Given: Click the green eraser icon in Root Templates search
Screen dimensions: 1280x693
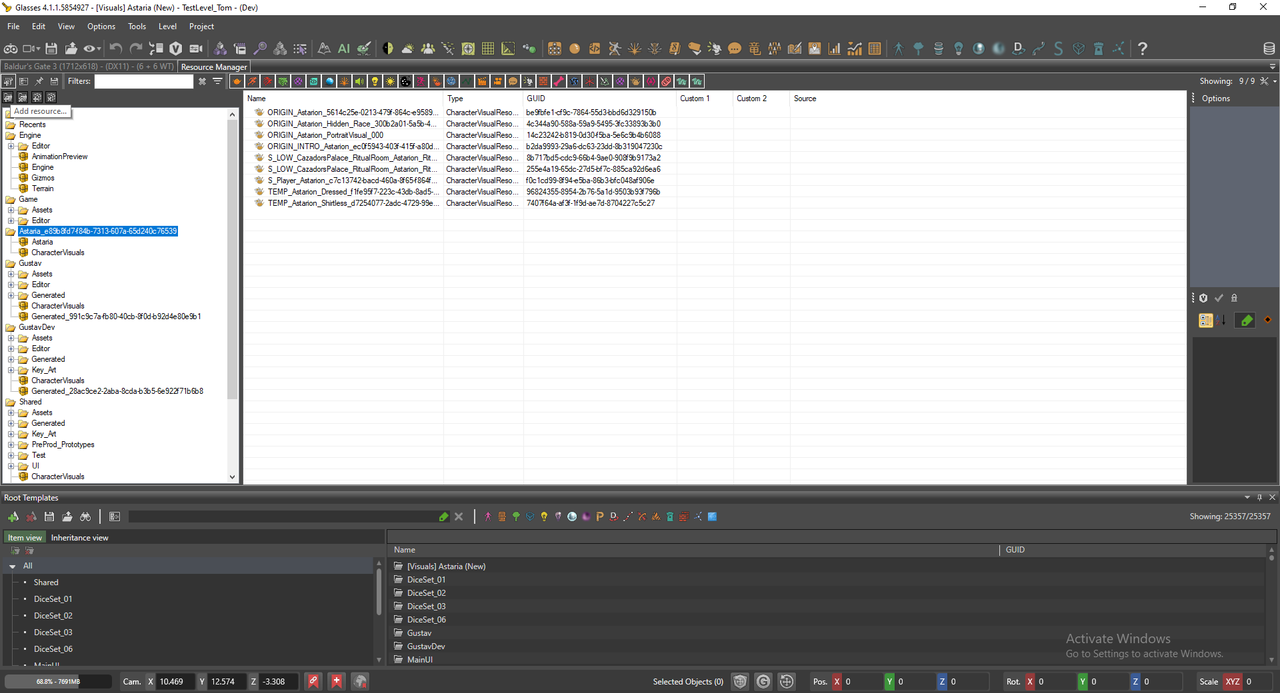Looking at the screenshot, I should (x=443, y=517).
